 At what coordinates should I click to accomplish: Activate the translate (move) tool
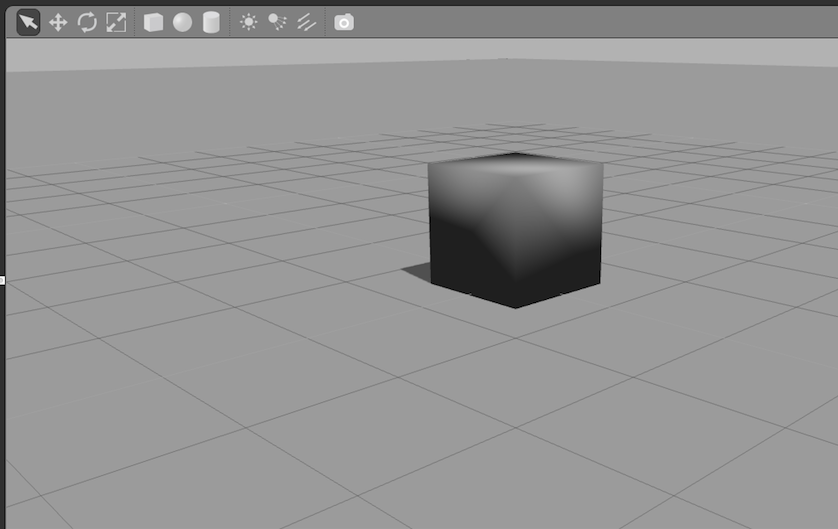58,22
